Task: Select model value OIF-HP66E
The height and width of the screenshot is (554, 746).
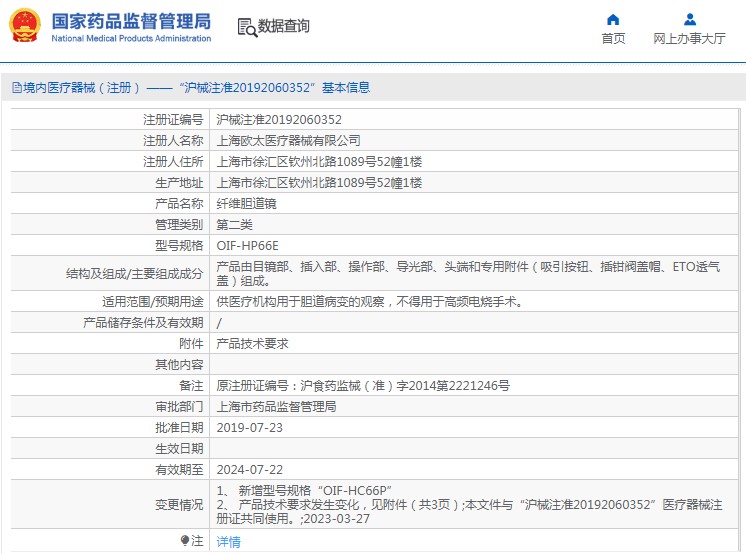Action: pos(247,246)
